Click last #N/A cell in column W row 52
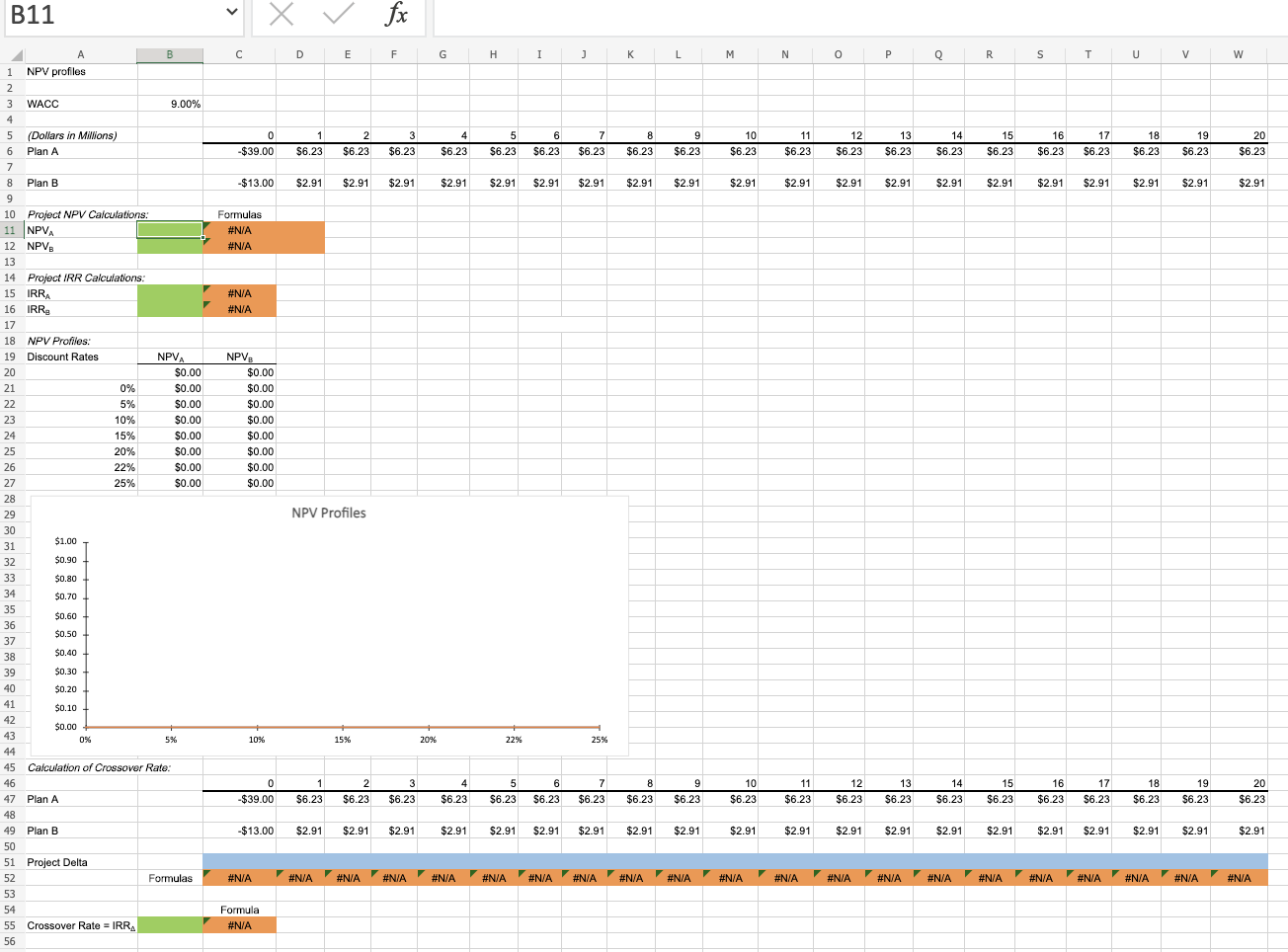The width and height of the screenshot is (1288, 952). point(1239,878)
